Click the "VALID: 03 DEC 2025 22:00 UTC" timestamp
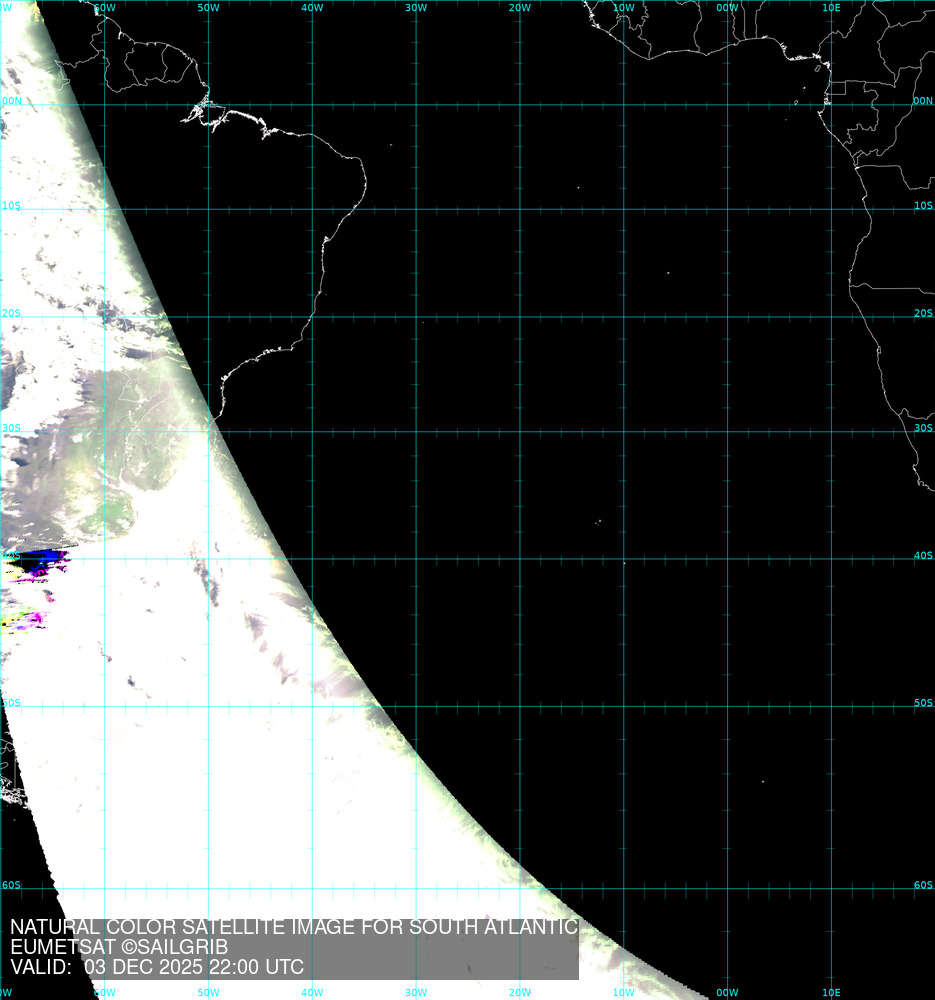The image size is (935, 1000). pos(157,967)
